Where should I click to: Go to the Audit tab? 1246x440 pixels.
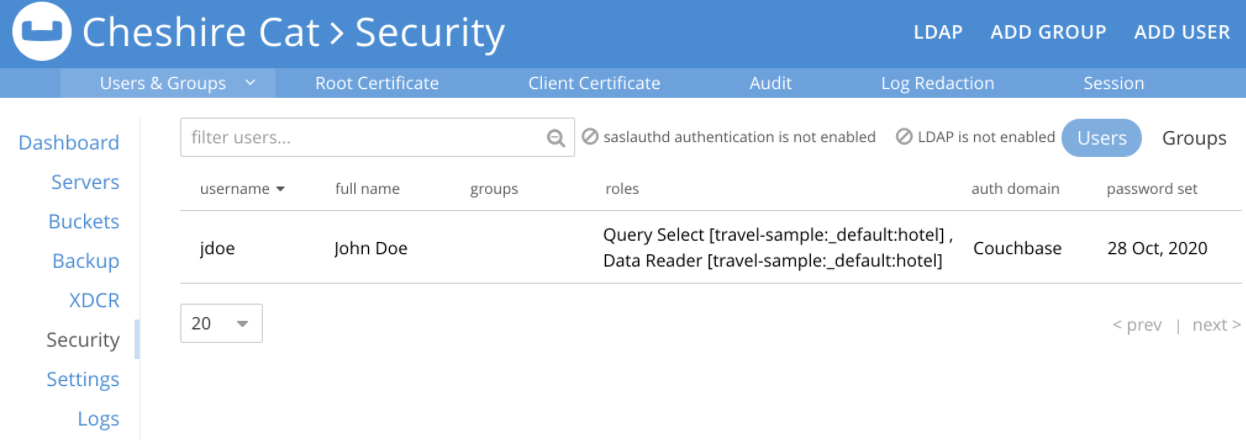click(770, 83)
